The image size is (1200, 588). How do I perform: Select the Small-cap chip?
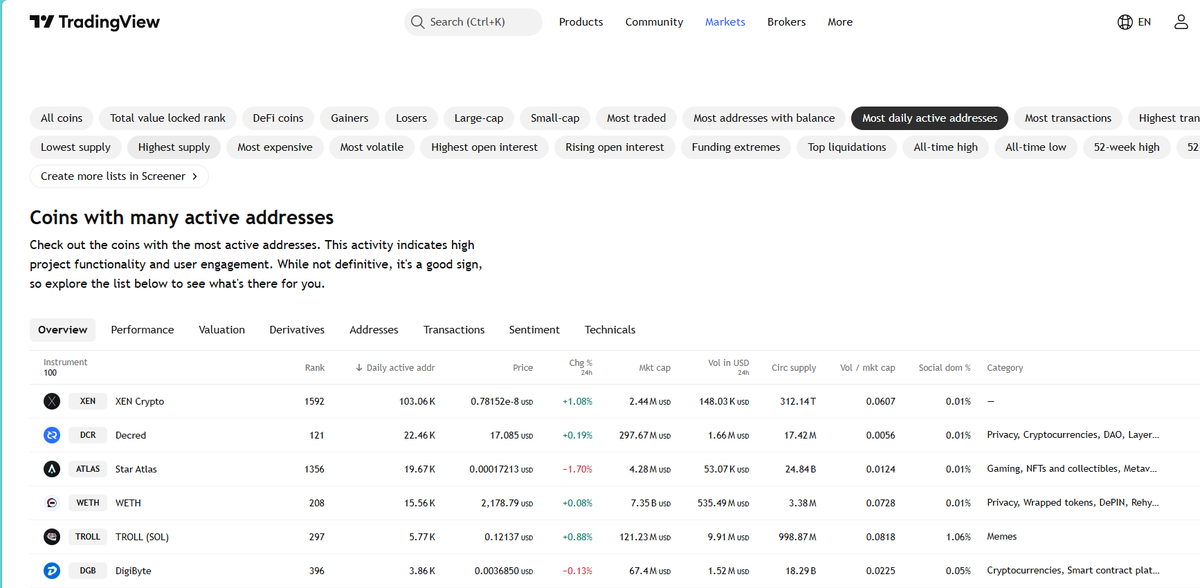click(555, 118)
